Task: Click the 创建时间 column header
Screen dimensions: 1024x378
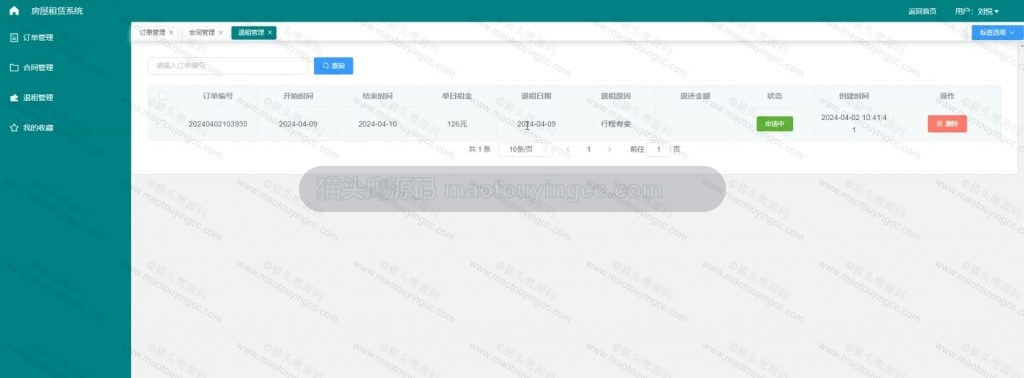Action: pyautogui.click(x=854, y=96)
